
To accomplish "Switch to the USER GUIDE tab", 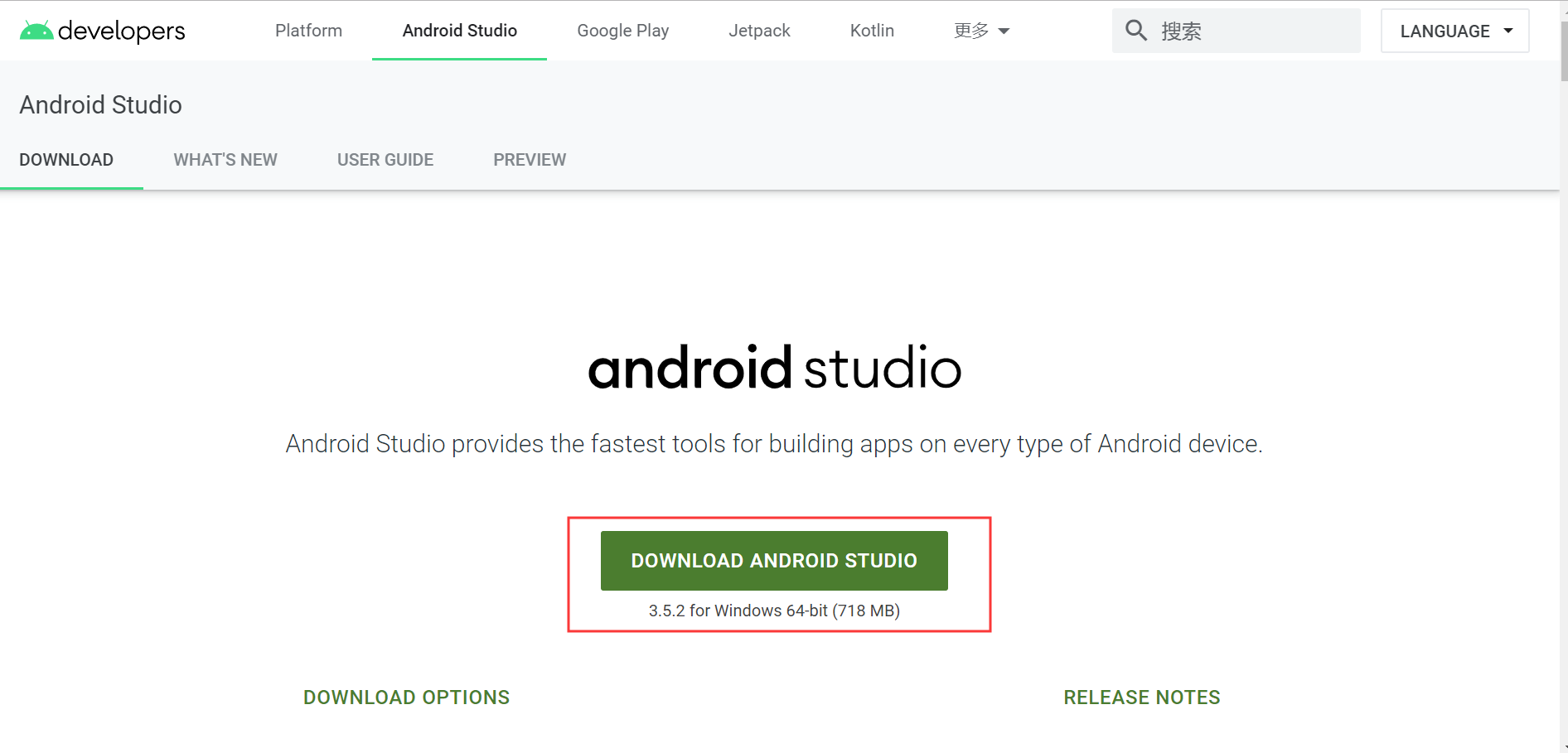I will click(385, 160).
